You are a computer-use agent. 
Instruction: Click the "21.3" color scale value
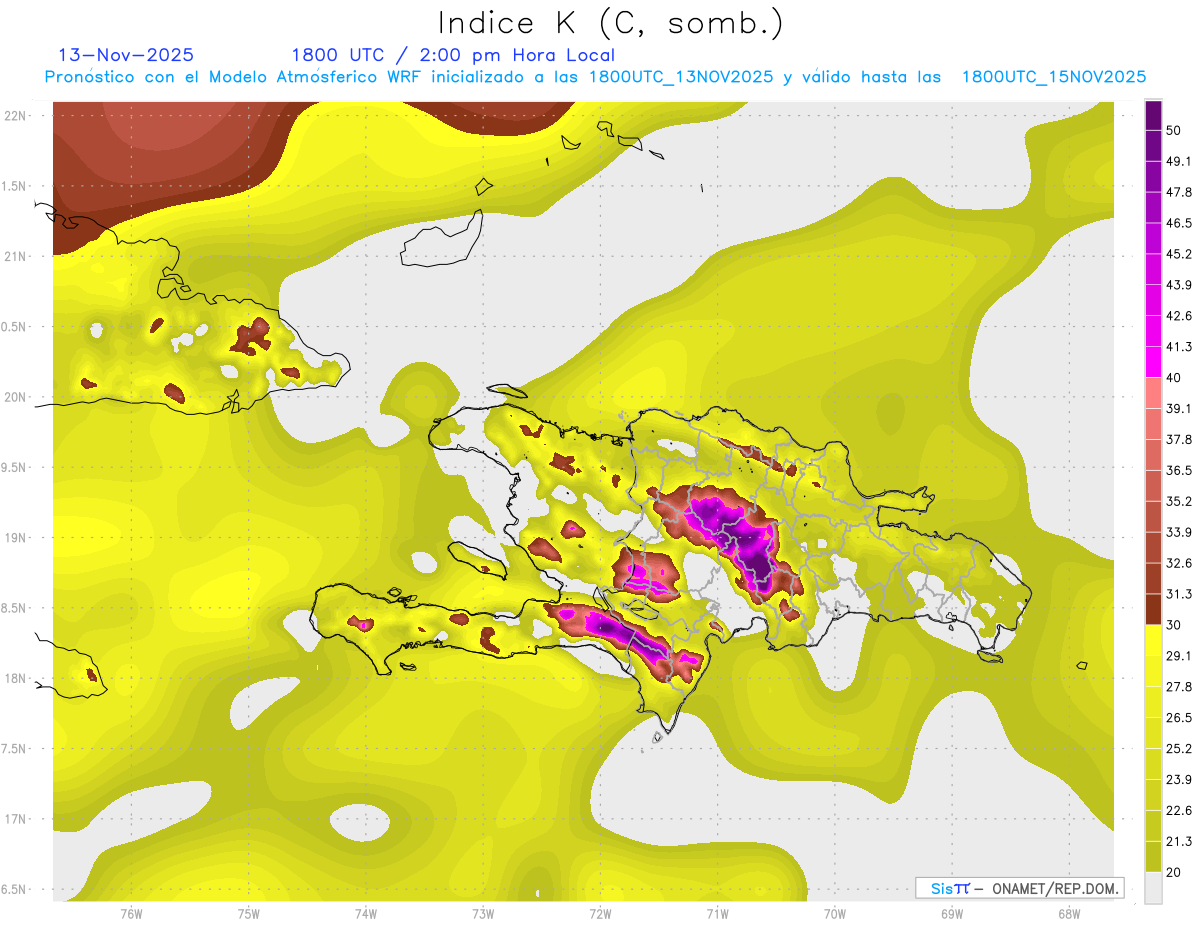[1179, 842]
